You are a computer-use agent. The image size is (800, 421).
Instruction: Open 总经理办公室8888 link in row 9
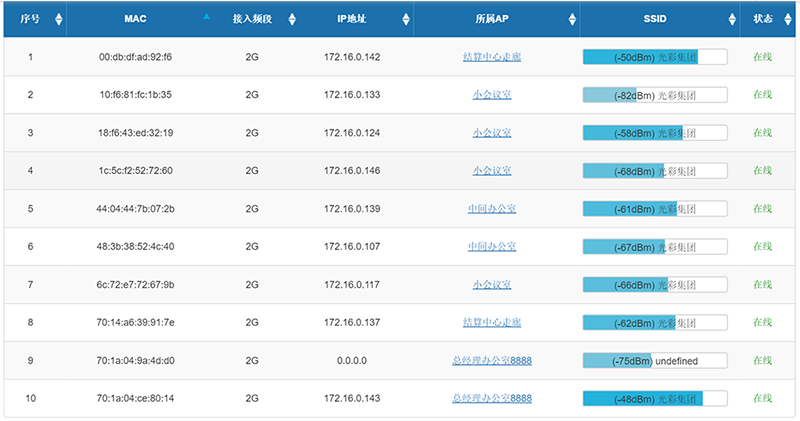tap(492, 360)
